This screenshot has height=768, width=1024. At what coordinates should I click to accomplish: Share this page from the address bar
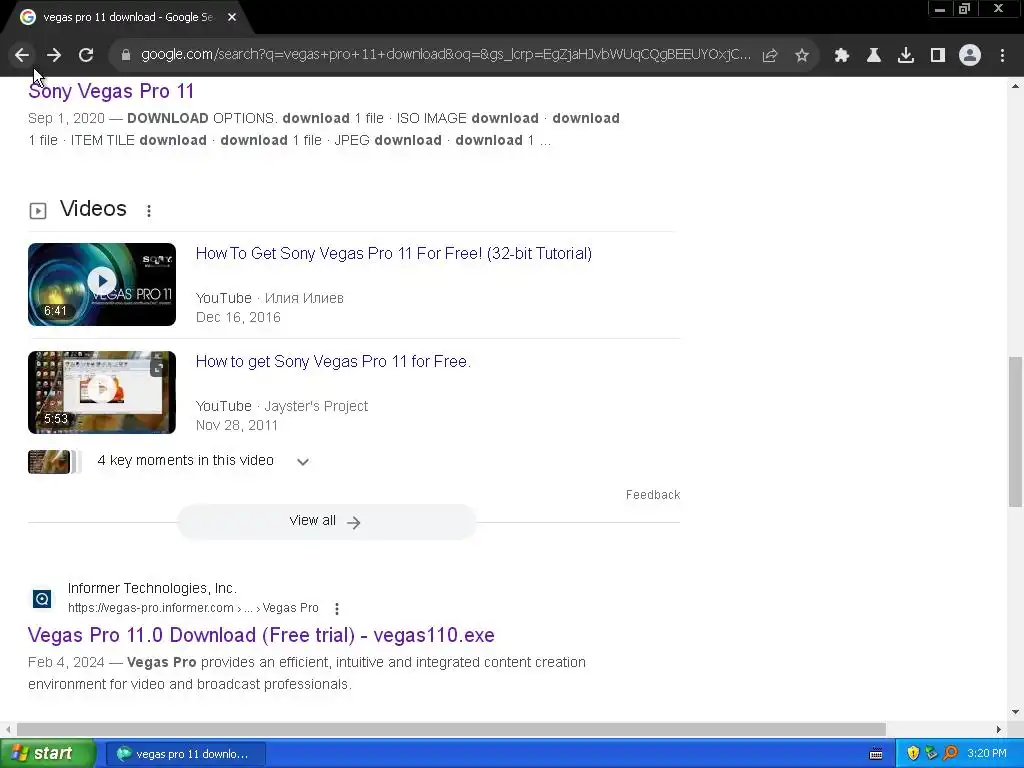pyautogui.click(x=770, y=56)
